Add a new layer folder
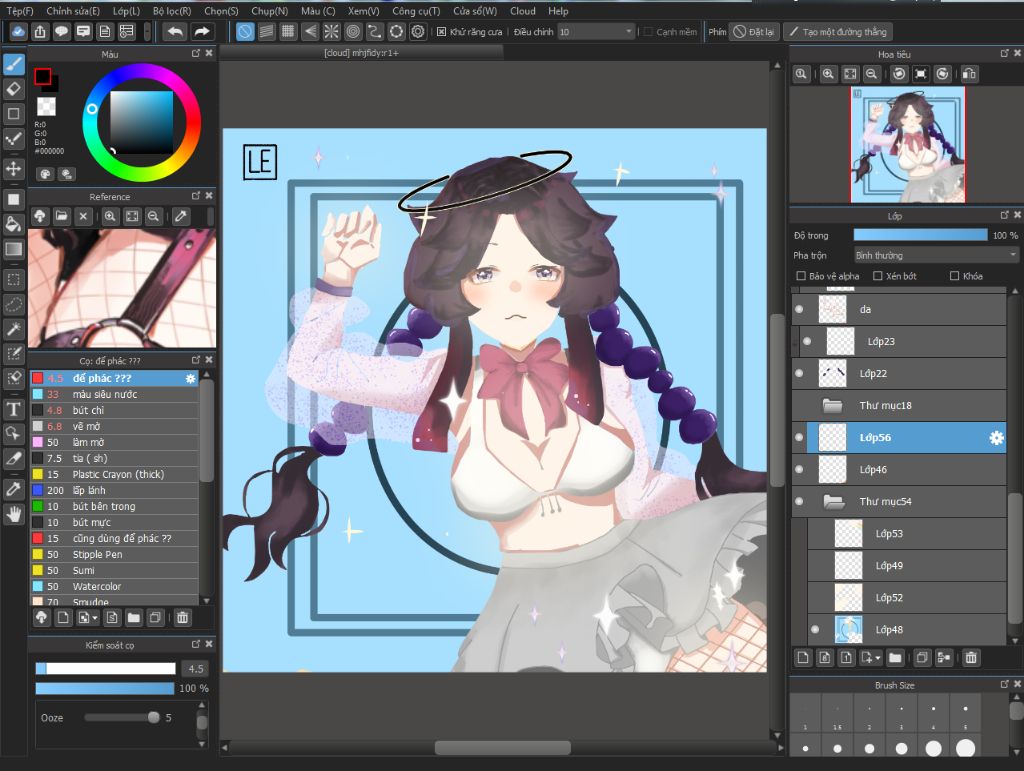This screenshot has width=1024, height=771. [x=895, y=658]
